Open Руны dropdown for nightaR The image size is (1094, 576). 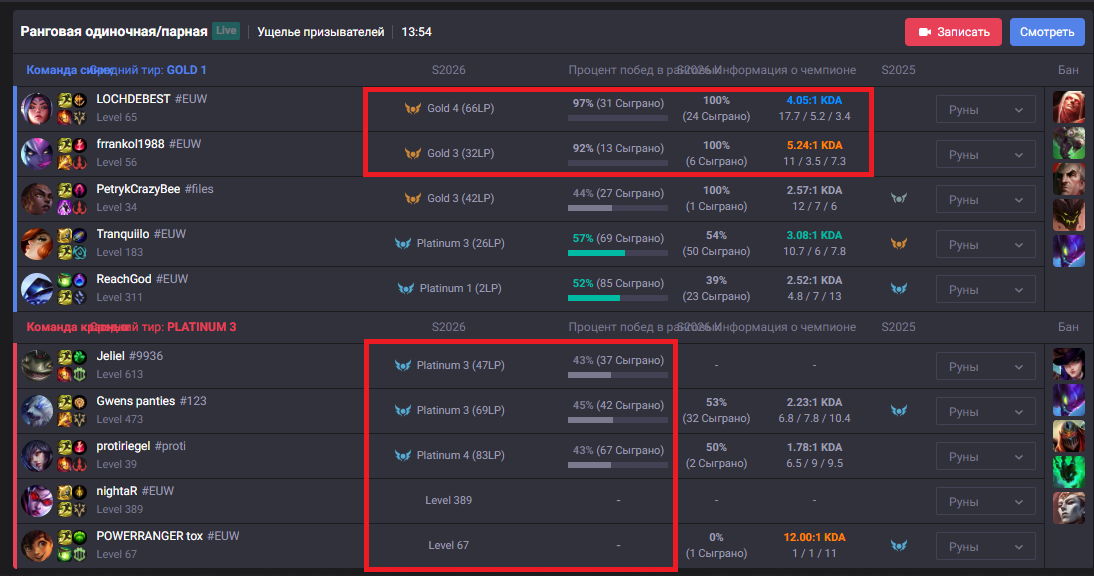985,502
